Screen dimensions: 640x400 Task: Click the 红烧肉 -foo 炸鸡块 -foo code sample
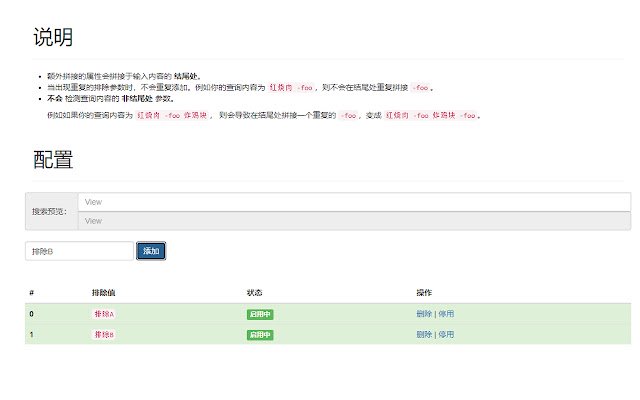click(431, 116)
